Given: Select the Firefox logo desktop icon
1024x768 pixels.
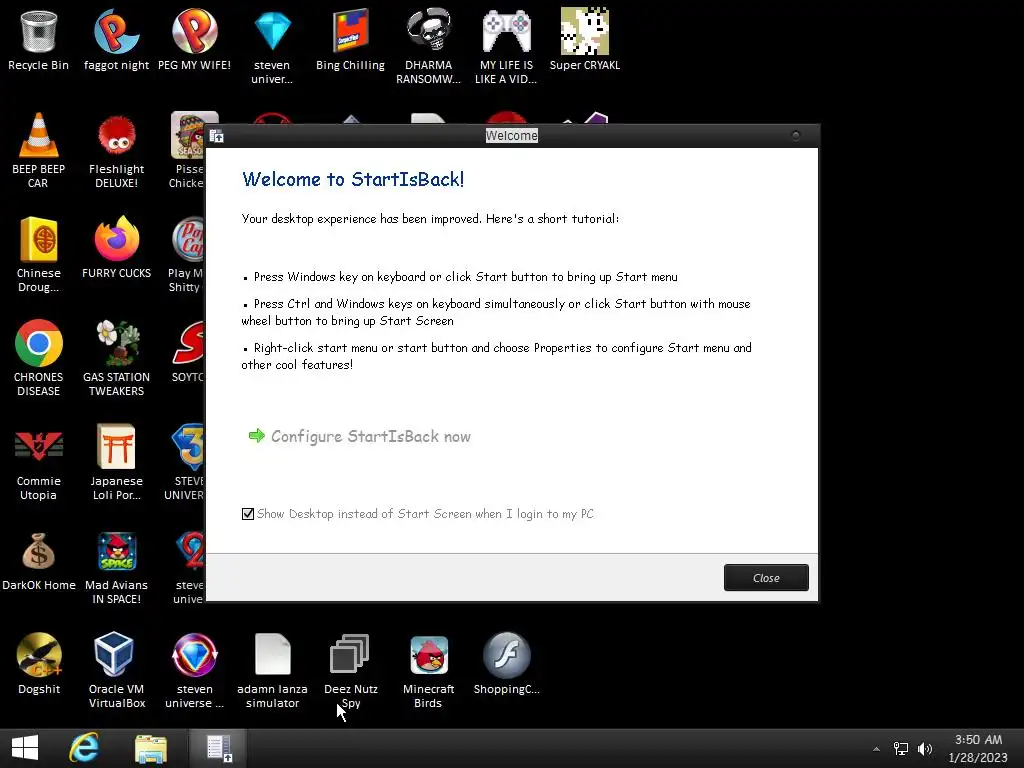Looking at the screenshot, I should pos(116,248).
